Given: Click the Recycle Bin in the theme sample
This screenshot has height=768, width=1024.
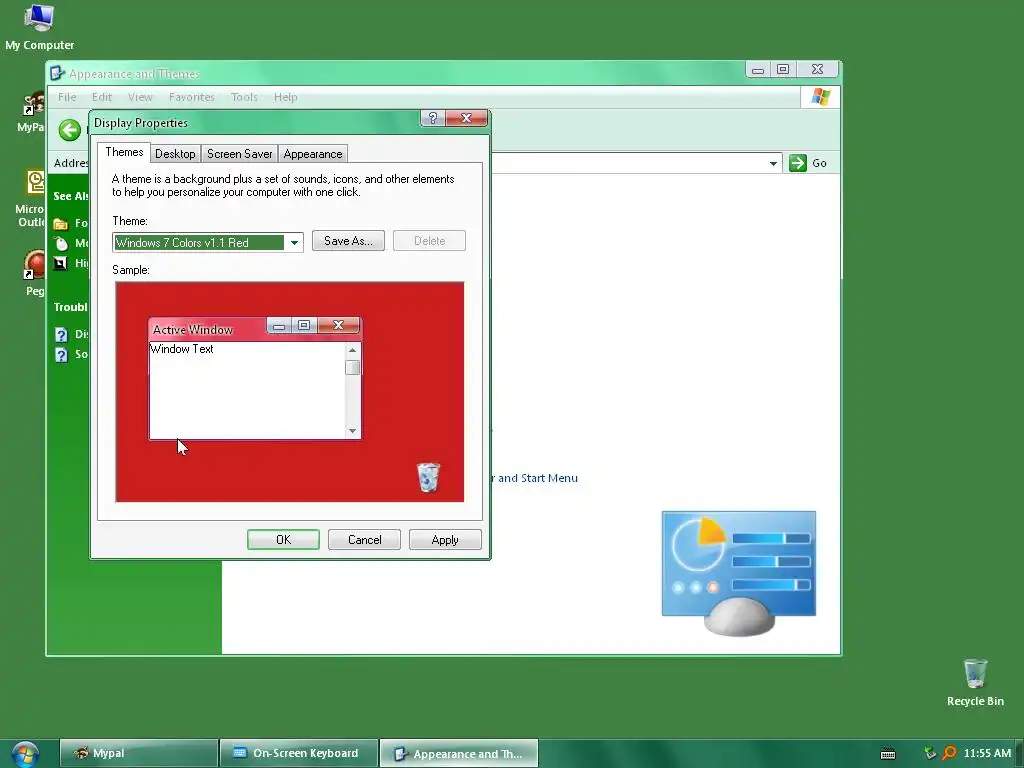Looking at the screenshot, I should pyautogui.click(x=428, y=477).
